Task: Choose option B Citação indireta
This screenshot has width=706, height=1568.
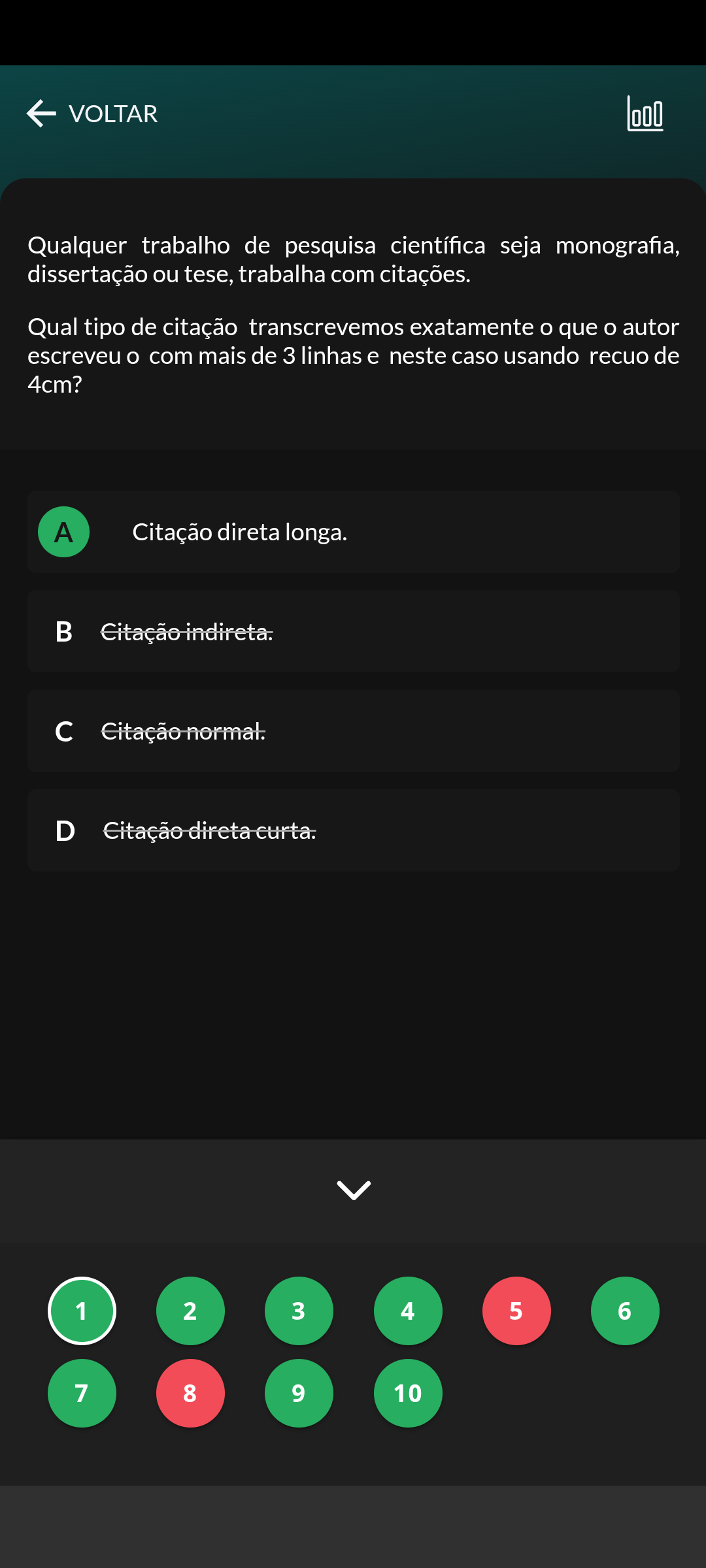Action: (x=353, y=631)
